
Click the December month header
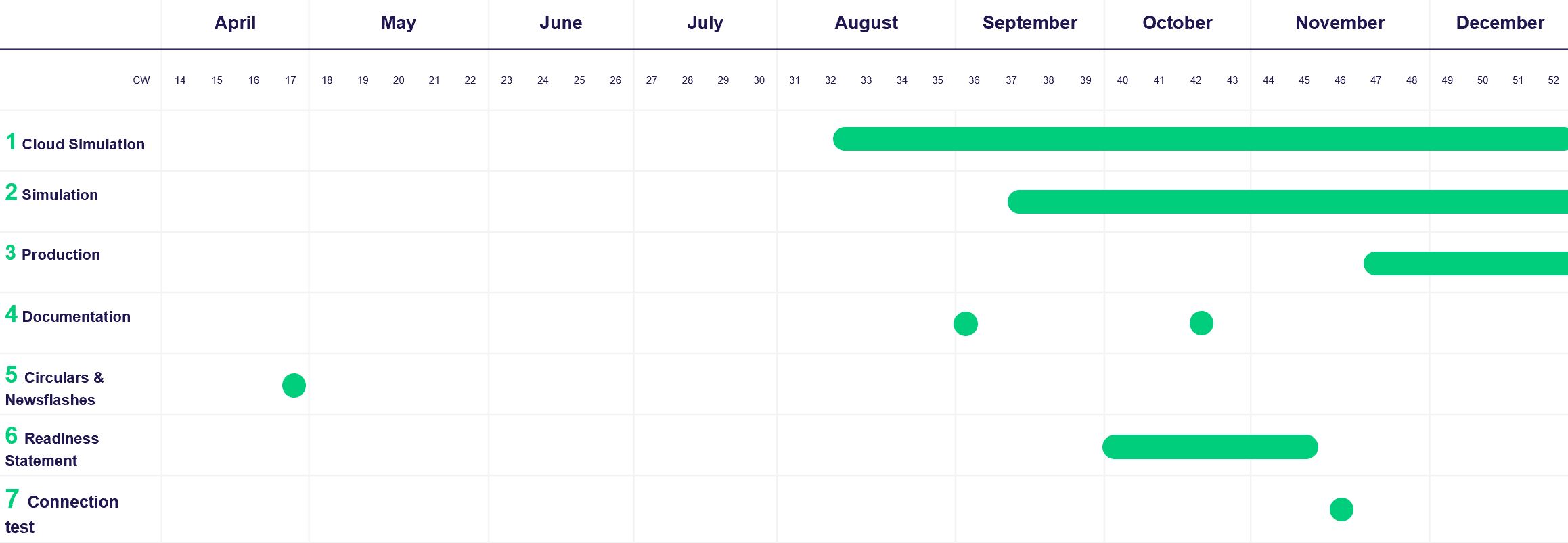(1500, 23)
